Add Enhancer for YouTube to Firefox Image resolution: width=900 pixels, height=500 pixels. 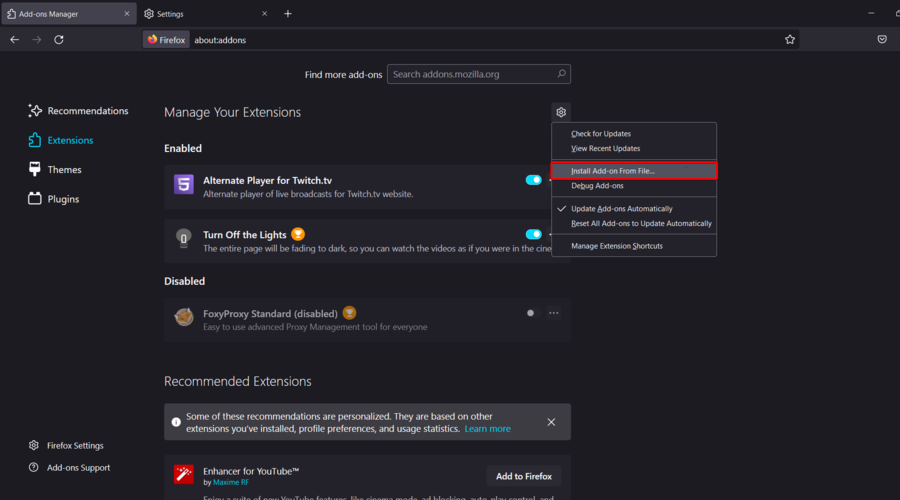(x=523, y=476)
